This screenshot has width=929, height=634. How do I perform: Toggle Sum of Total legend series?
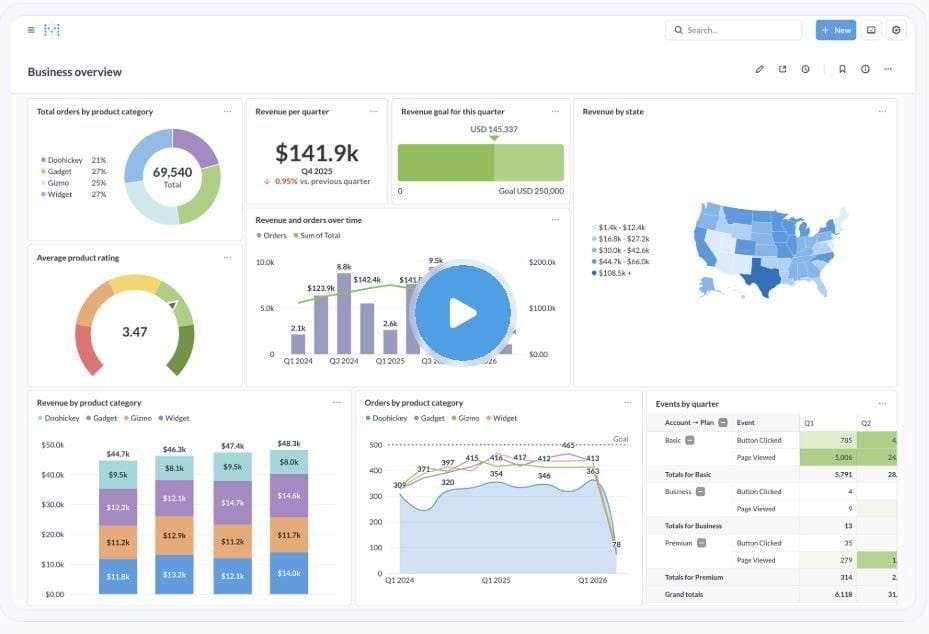(x=317, y=235)
